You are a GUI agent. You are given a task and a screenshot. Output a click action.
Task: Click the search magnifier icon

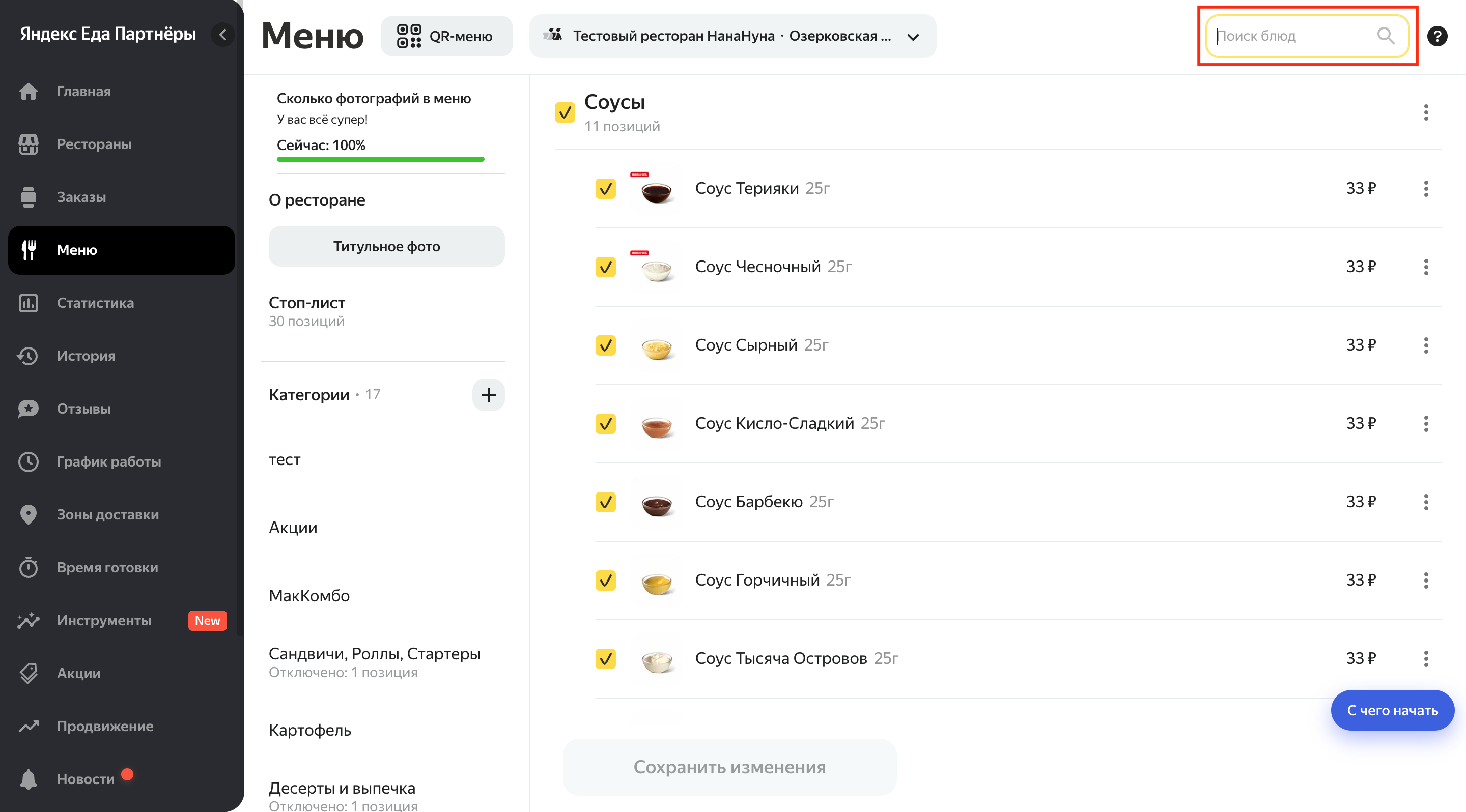click(x=1386, y=36)
